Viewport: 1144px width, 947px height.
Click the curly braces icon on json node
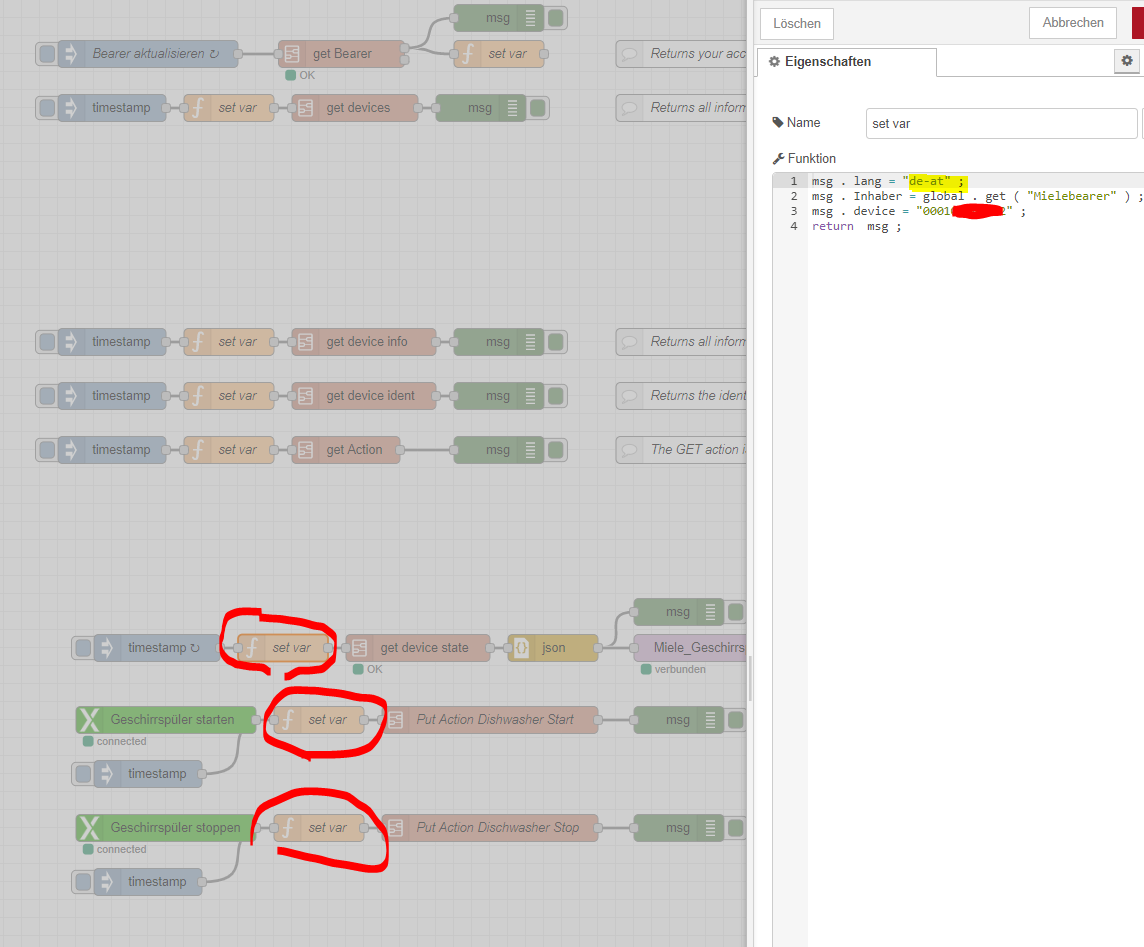(521, 648)
